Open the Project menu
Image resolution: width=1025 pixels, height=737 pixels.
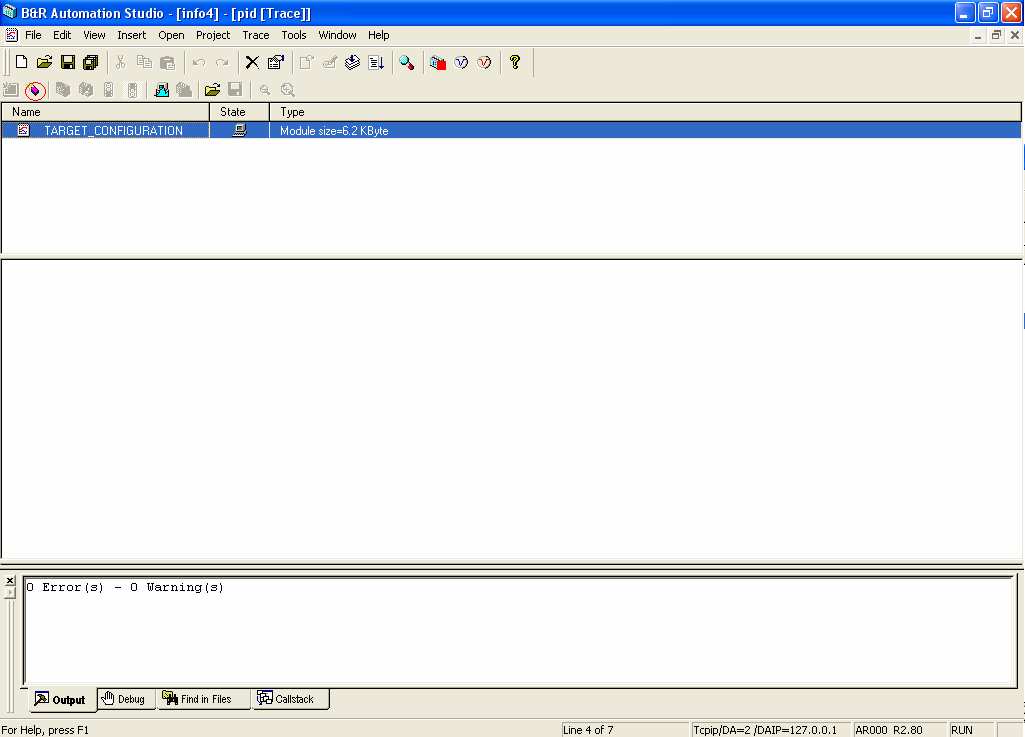[x=213, y=35]
